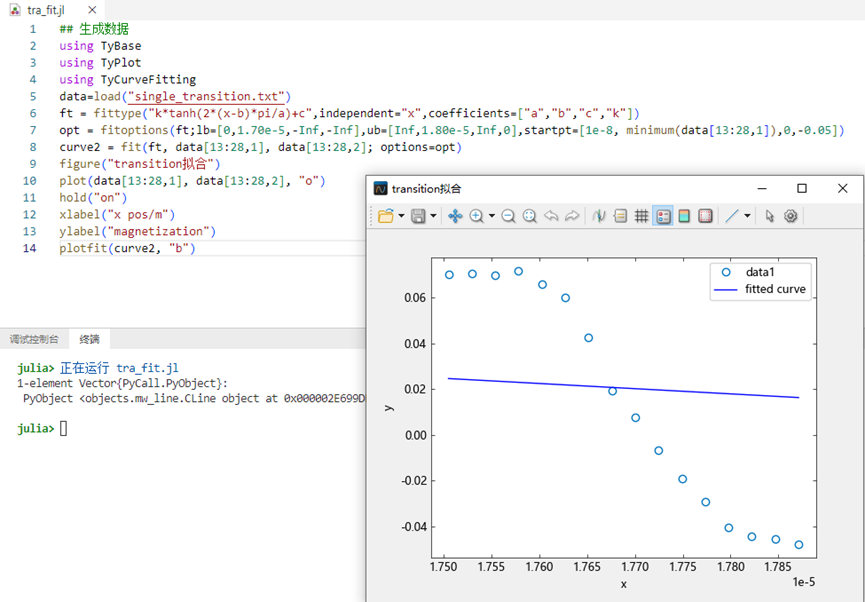Click the blue fitted curve line
Image resolution: width=865 pixels, height=602 pixels.
click(x=623, y=388)
